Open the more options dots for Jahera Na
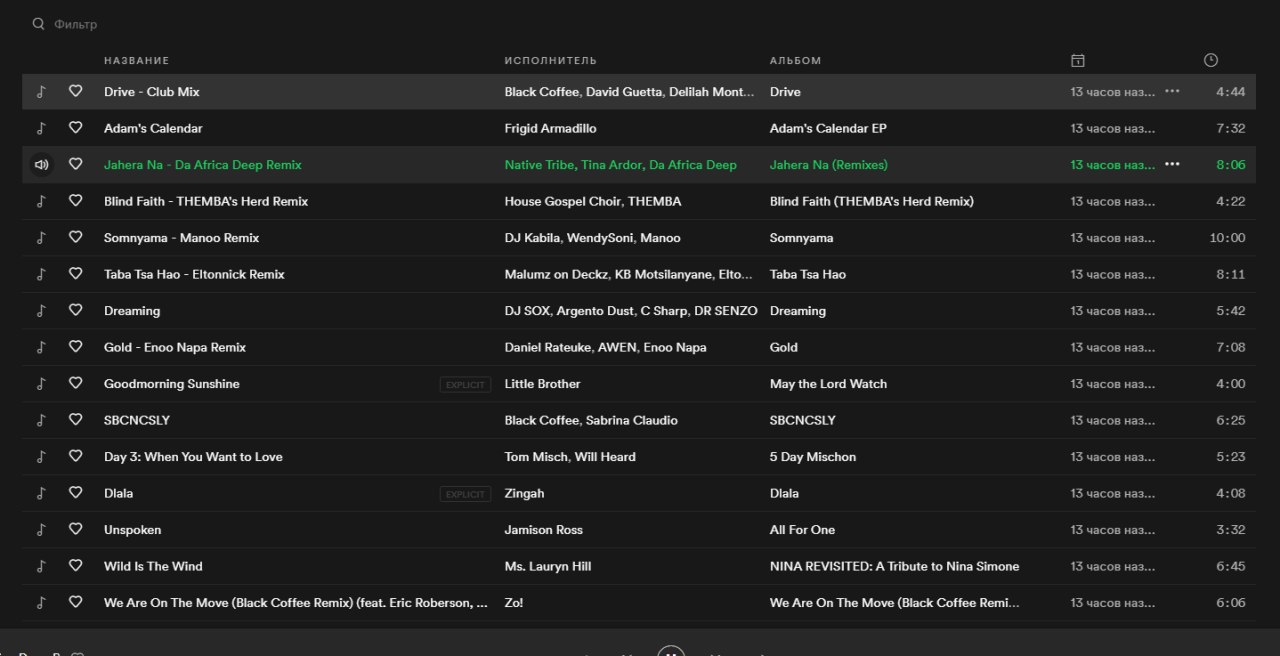Screen dimensions: 1280x656 pyautogui.click(x=1172, y=164)
